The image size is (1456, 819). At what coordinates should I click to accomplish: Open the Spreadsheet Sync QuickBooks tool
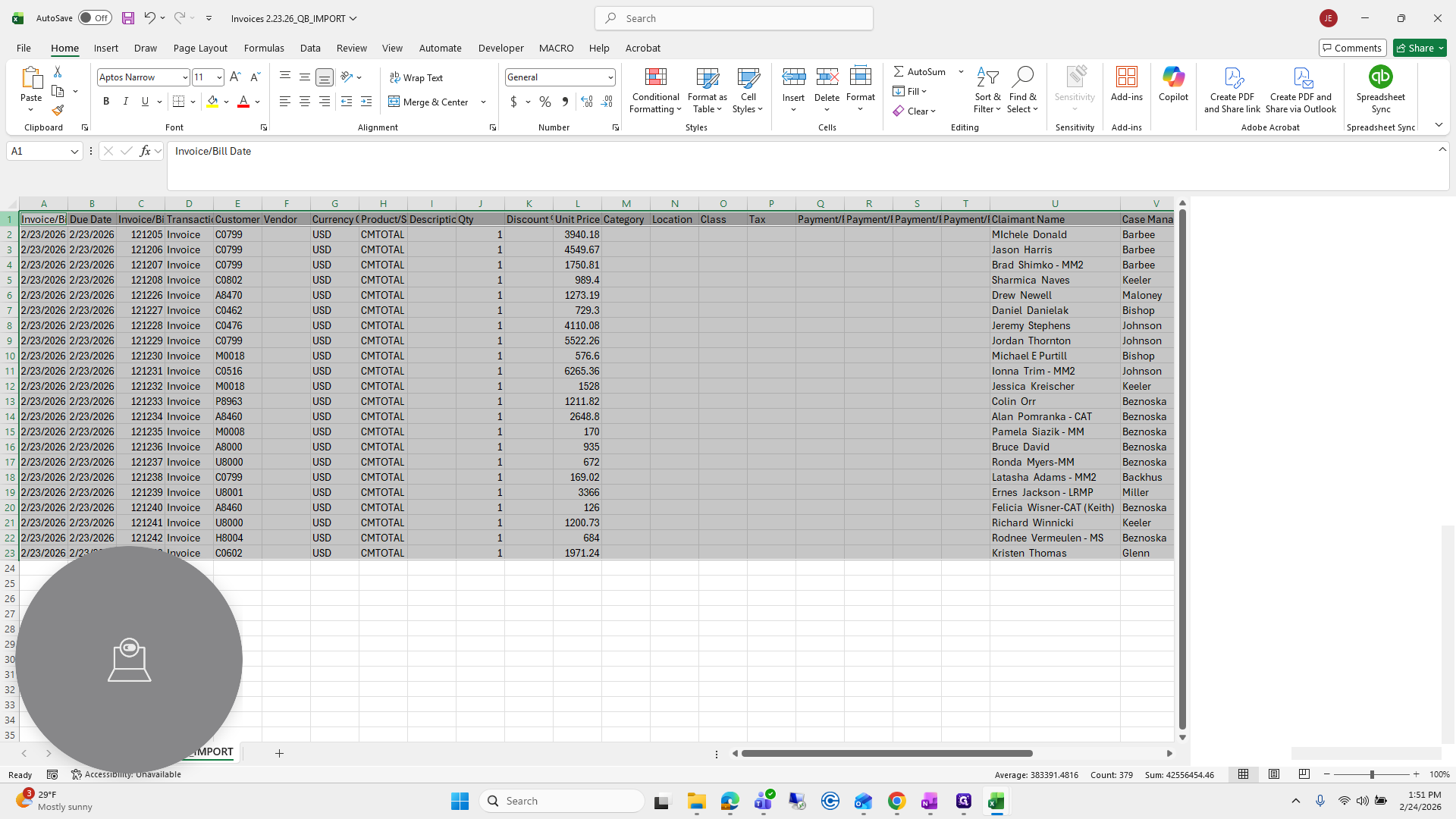pyautogui.click(x=1380, y=89)
